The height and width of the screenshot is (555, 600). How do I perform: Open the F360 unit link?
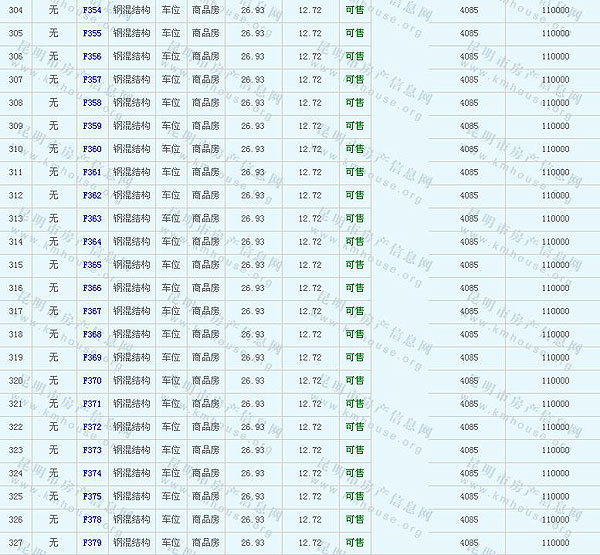click(x=91, y=149)
